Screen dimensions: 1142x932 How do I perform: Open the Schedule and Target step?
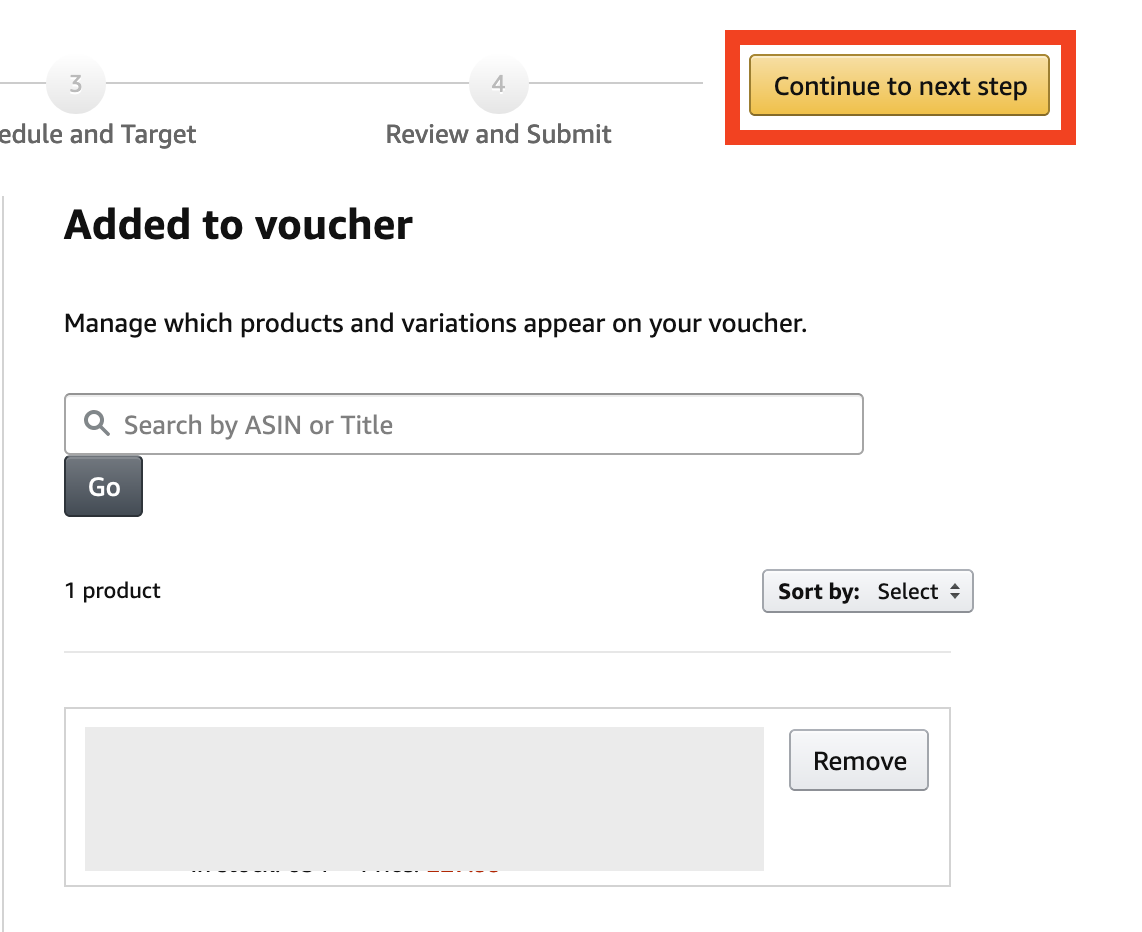click(x=98, y=135)
